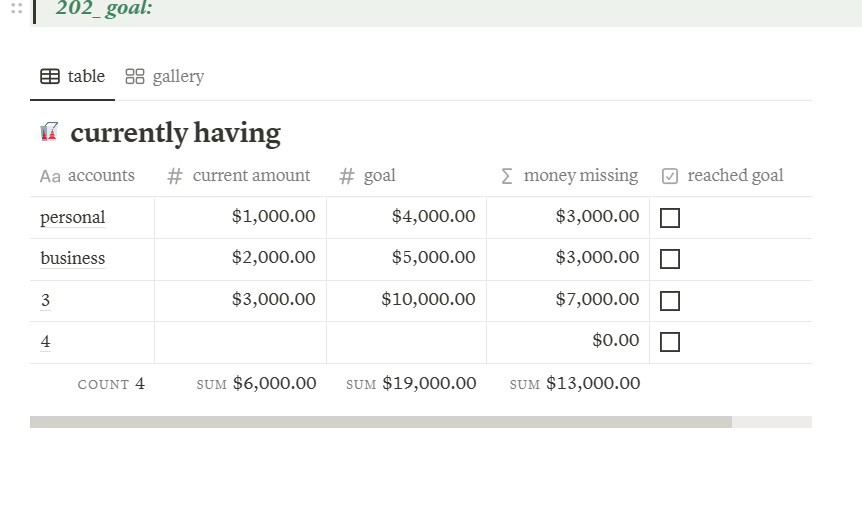Click the formula icon in the money missing header

coord(506,177)
